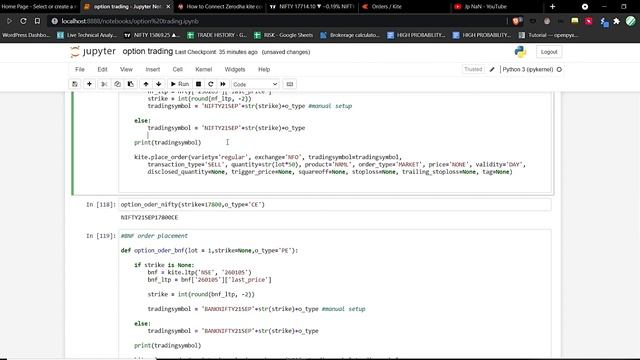This screenshot has height=360, width=640.
Task: Click the Jupyter logo
Action: (x=93, y=52)
